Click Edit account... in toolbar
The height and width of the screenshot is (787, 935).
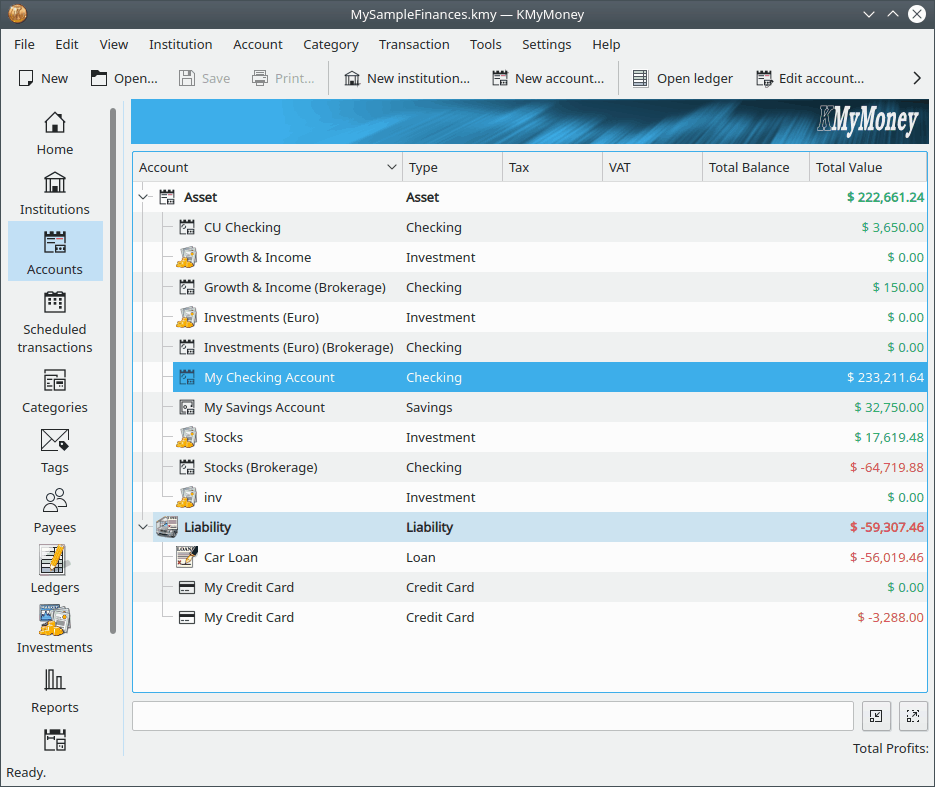(810, 78)
